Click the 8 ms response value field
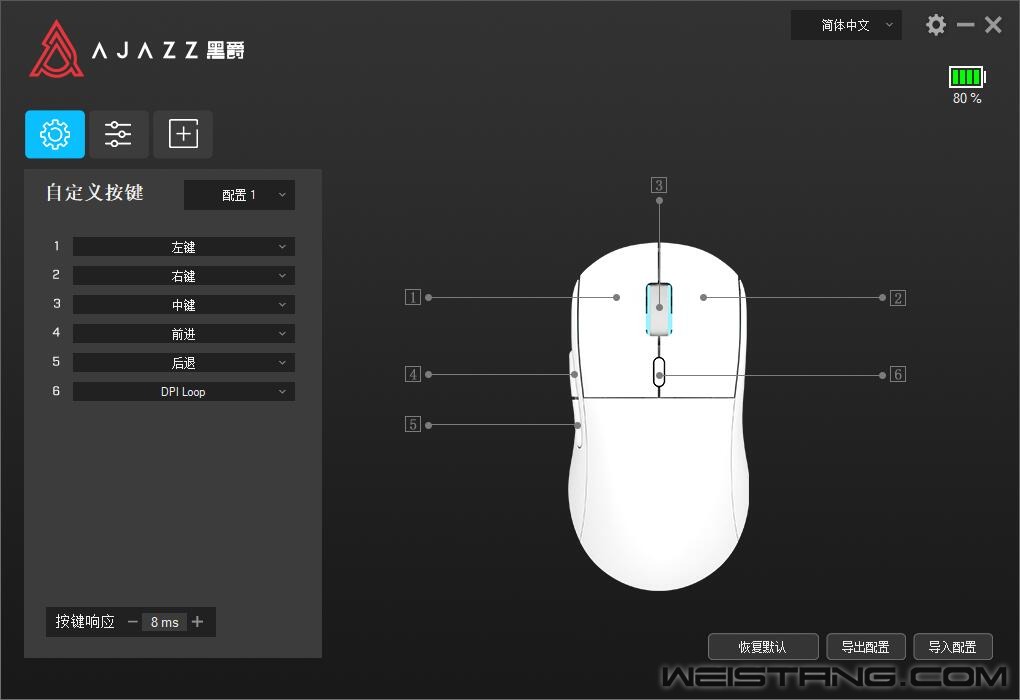Screen dimensions: 1020x700 click(x=165, y=622)
